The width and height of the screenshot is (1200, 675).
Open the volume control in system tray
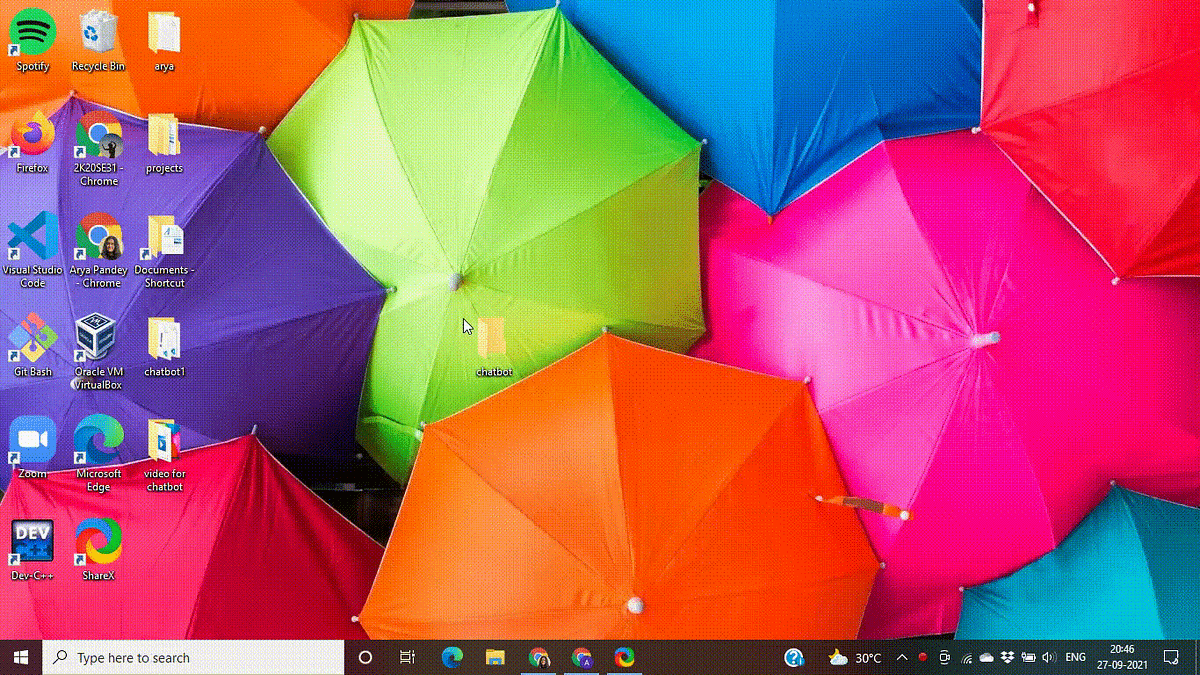tap(1049, 658)
